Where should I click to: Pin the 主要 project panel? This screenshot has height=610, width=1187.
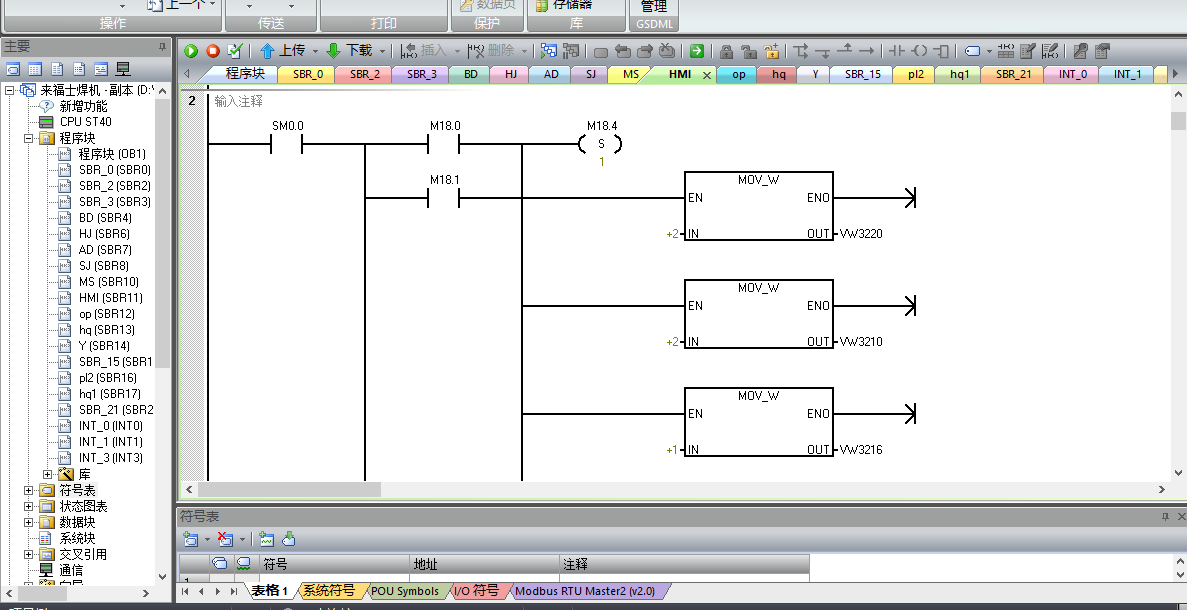(x=162, y=47)
